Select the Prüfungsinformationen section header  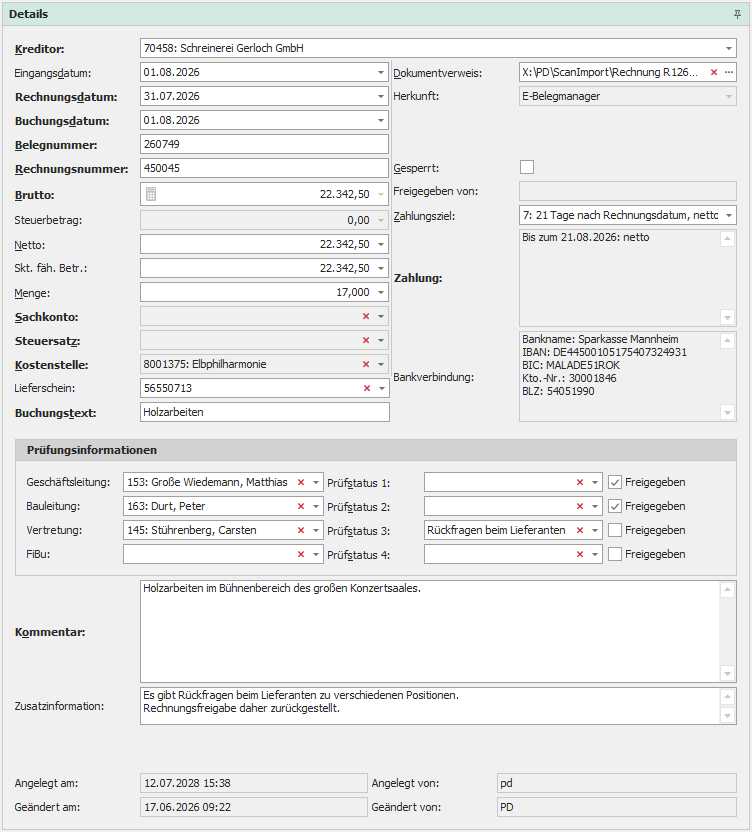pyautogui.click(x=376, y=450)
